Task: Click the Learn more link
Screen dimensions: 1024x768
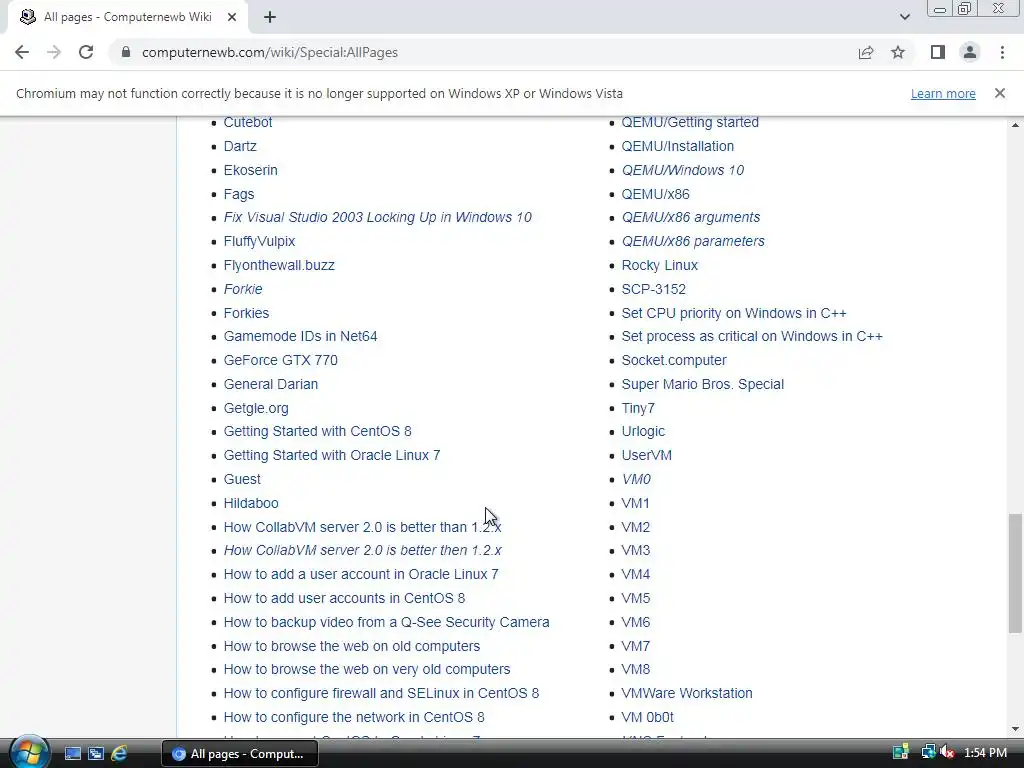Action: pyautogui.click(x=943, y=94)
